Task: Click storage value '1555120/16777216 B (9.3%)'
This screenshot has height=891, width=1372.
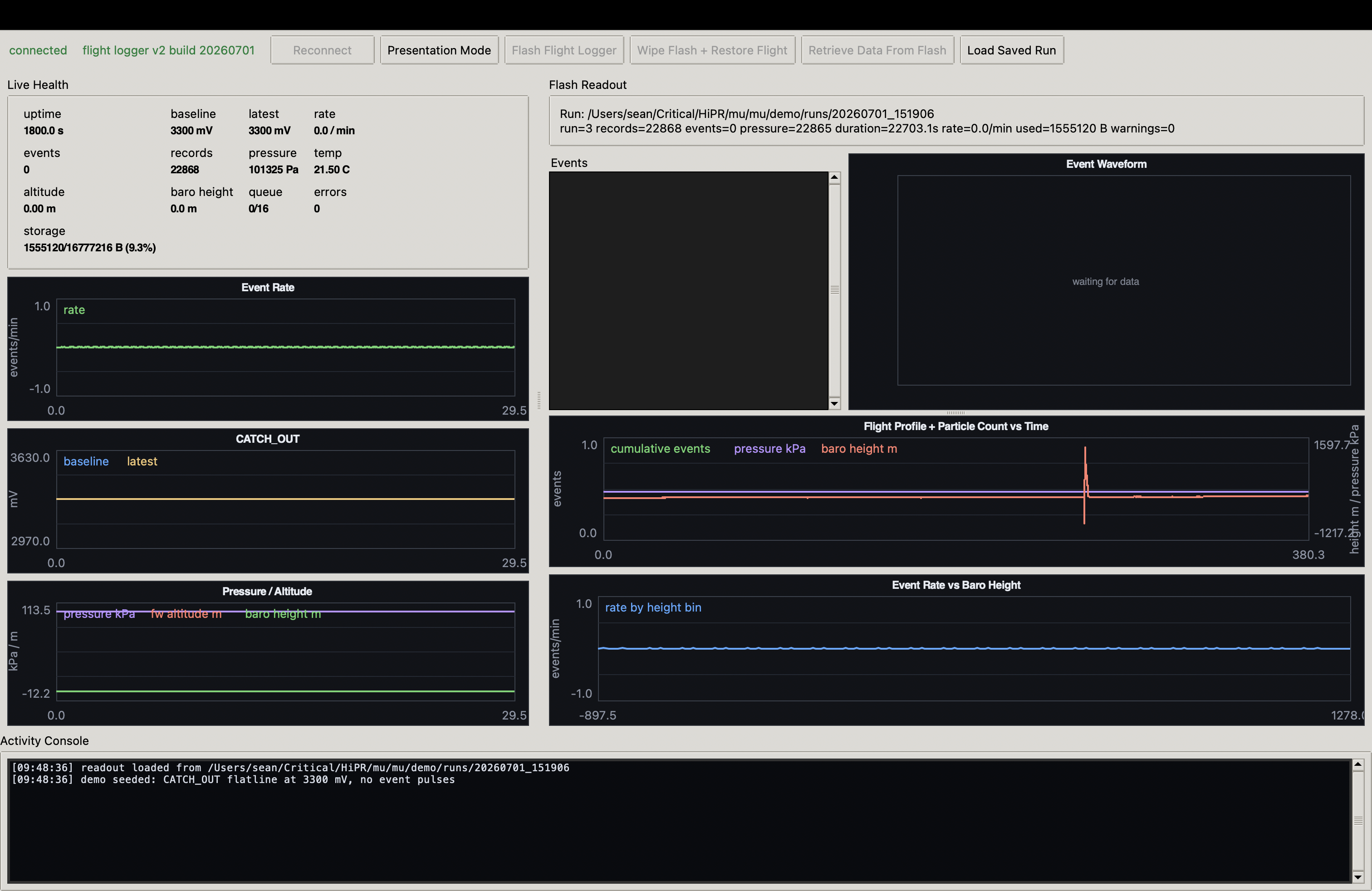Action: (x=89, y=248)
